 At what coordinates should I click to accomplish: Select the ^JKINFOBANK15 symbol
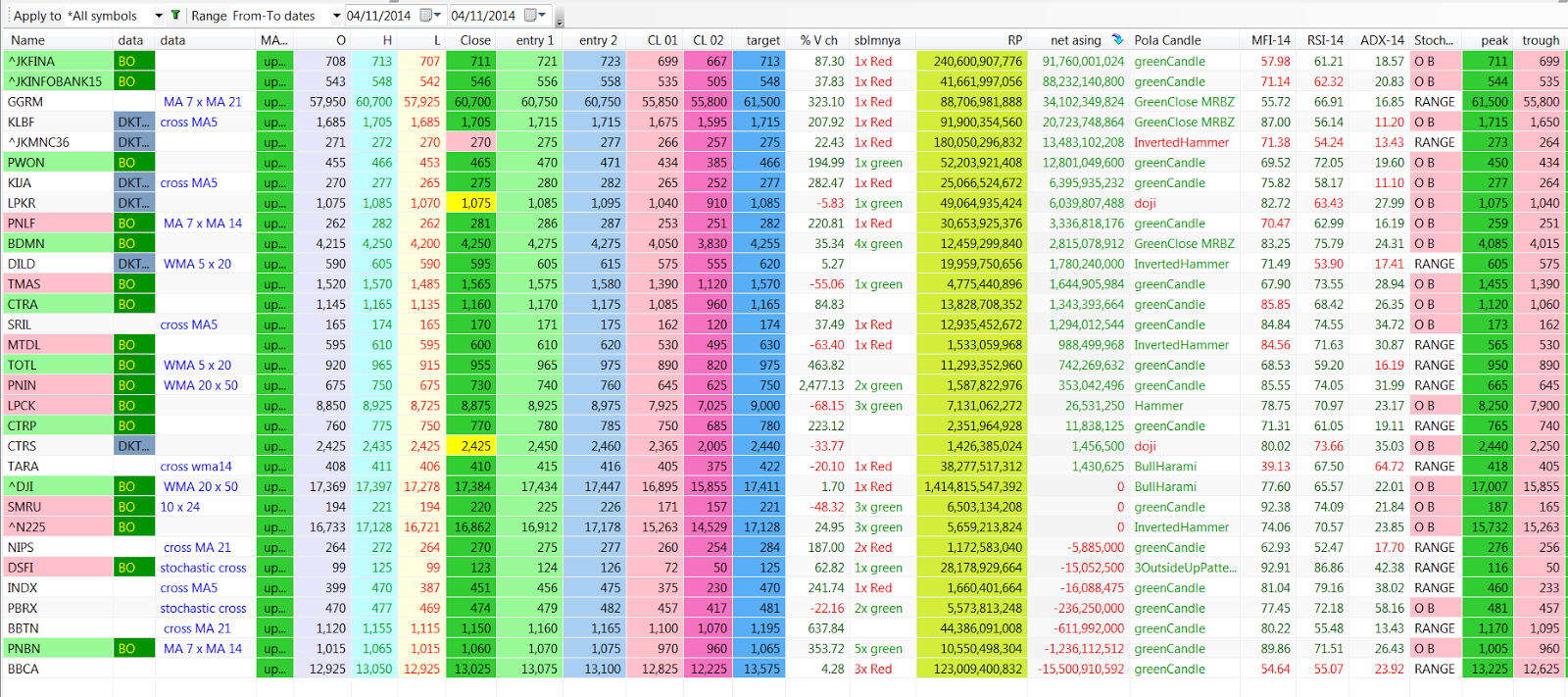58,81
